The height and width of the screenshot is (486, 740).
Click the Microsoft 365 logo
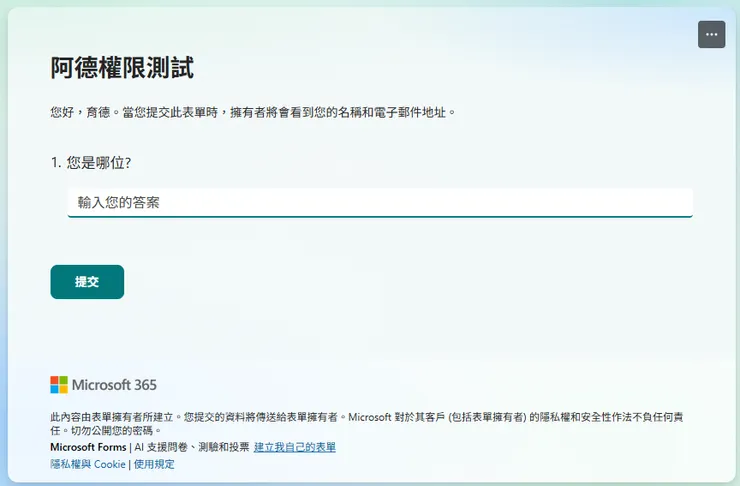103,385
